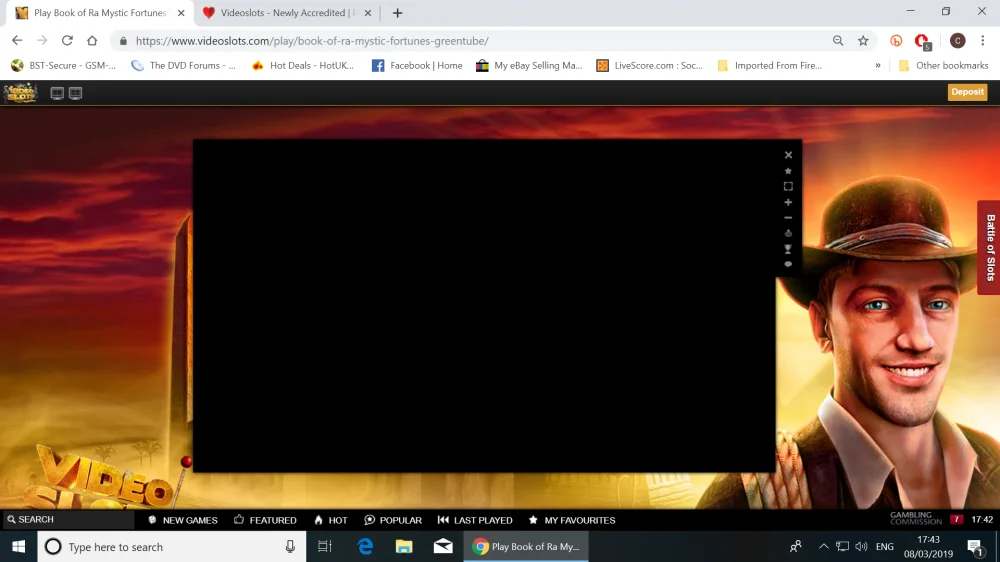Screen dimensions: 1000x562
Task: Select the four-game split screen layout icon
Action: point(75,93)
